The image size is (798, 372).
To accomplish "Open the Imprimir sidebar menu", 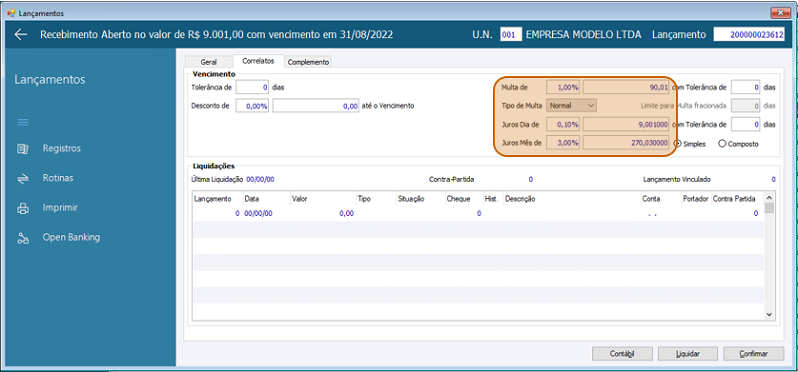I will click(x=60, y=208).
